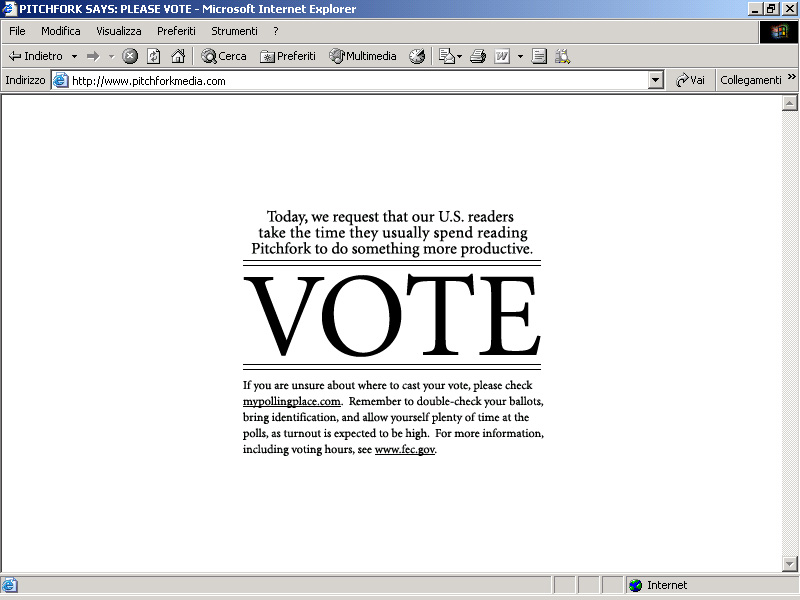Open the address bar dropdown list
The image size is (800, 600).
coord(656,80)
